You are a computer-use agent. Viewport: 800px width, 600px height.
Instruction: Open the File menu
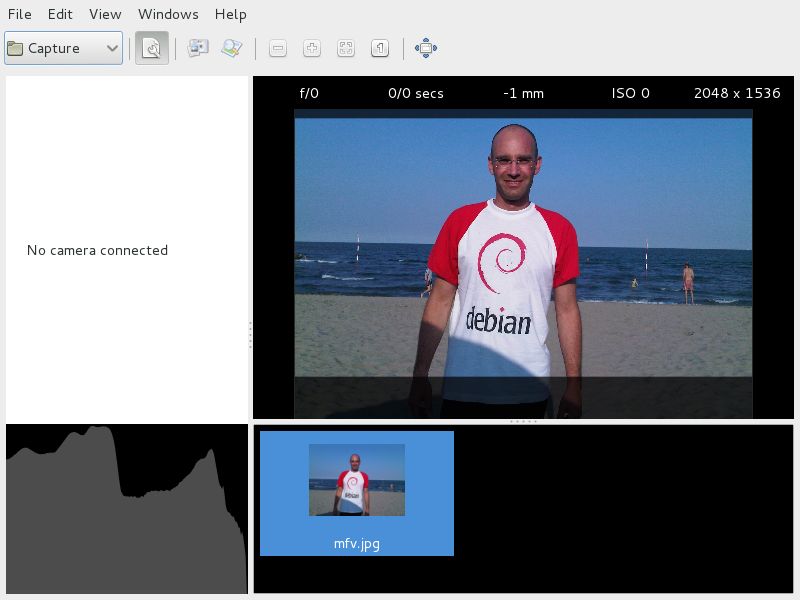[19, 14]
